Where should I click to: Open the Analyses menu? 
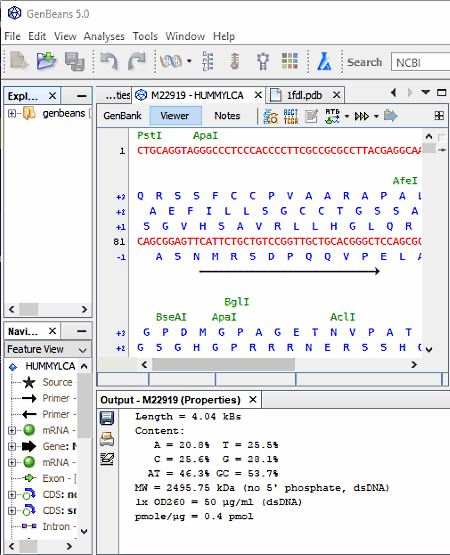click(104, 36)
